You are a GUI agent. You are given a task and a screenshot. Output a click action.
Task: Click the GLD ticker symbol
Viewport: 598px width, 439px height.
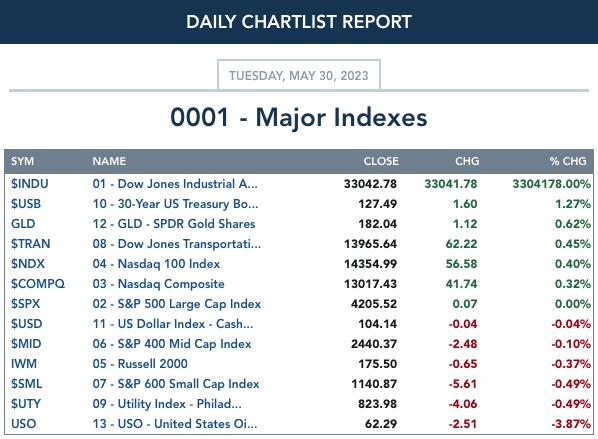(23, 224)
